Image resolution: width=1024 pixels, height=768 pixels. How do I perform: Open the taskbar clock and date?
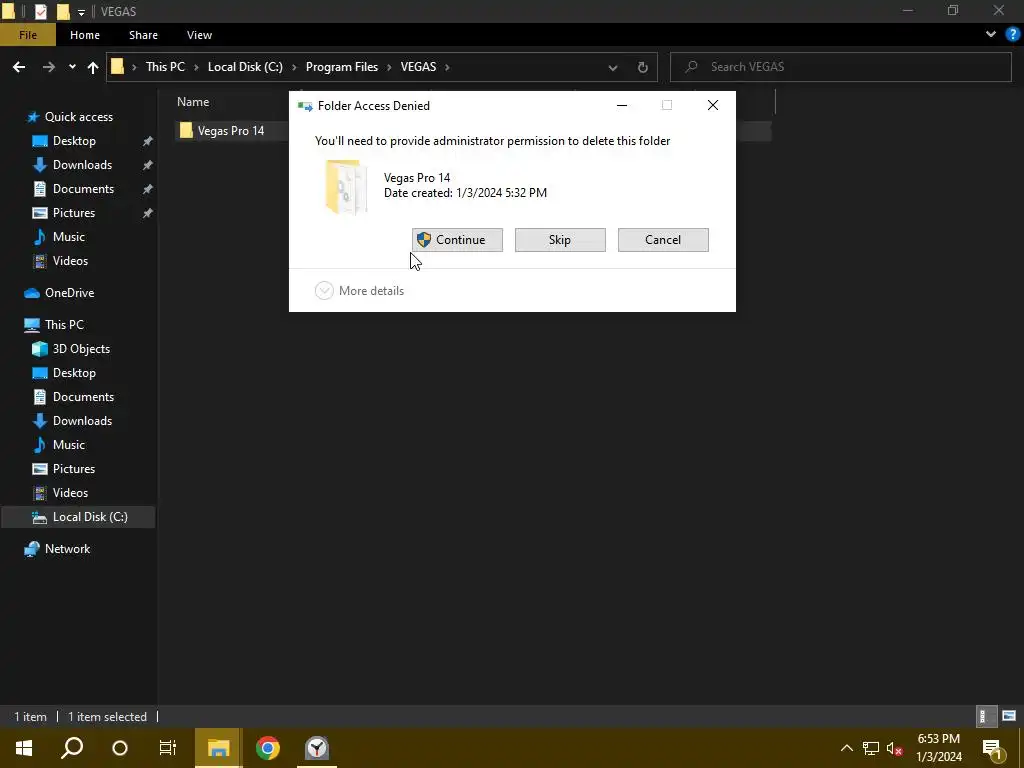(x=938, y=748)
